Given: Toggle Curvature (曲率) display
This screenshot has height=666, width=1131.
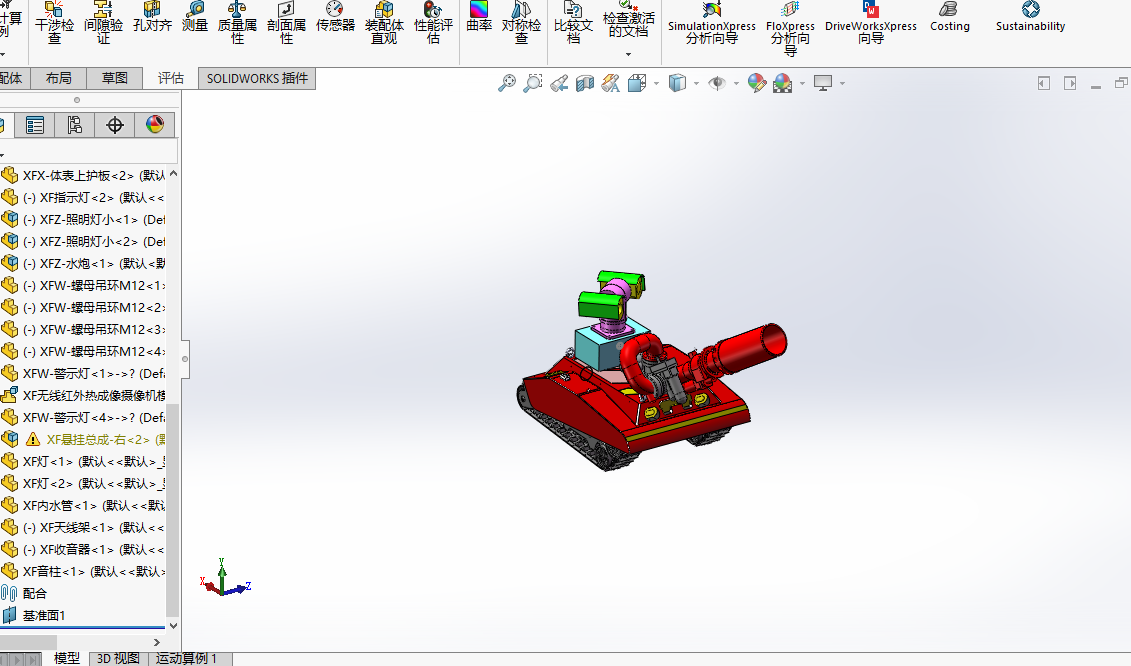Looking at the screenshot, I should point(479,18).
